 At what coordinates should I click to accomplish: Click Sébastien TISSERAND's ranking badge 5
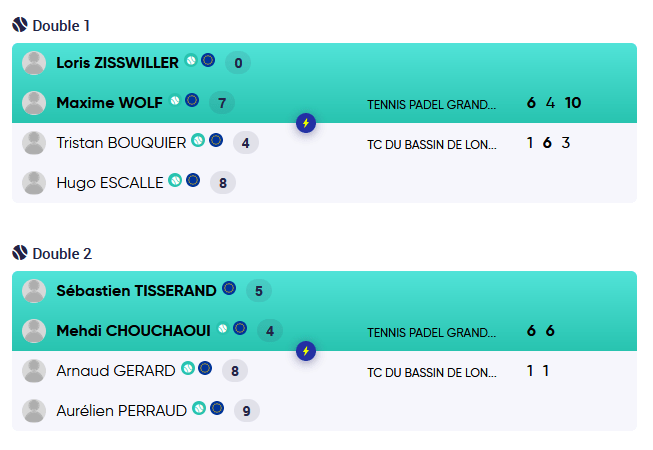point(259,291)
